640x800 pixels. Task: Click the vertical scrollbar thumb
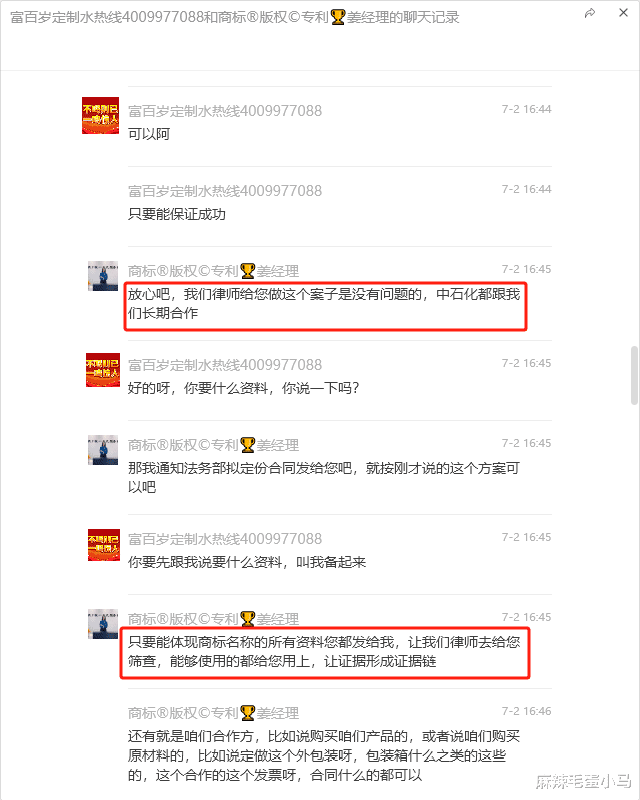(x=634, y=375)
